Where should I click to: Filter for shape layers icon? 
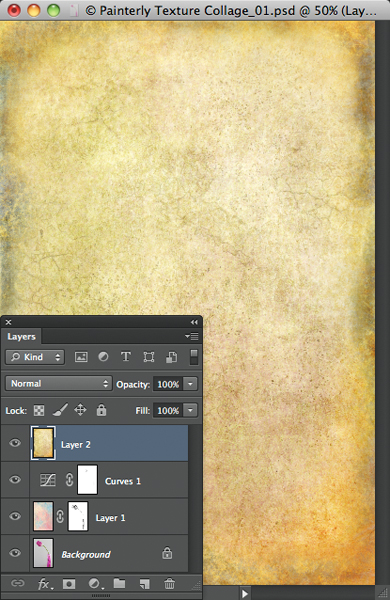click(148, 357)
